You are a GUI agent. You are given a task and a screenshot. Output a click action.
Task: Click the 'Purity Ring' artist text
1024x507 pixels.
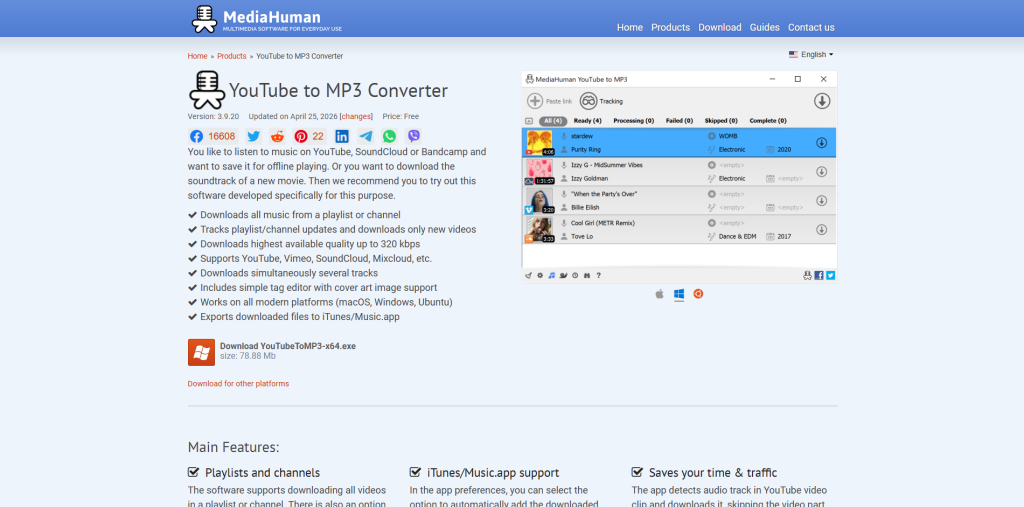pyautogui.click(x=586, y=150)
